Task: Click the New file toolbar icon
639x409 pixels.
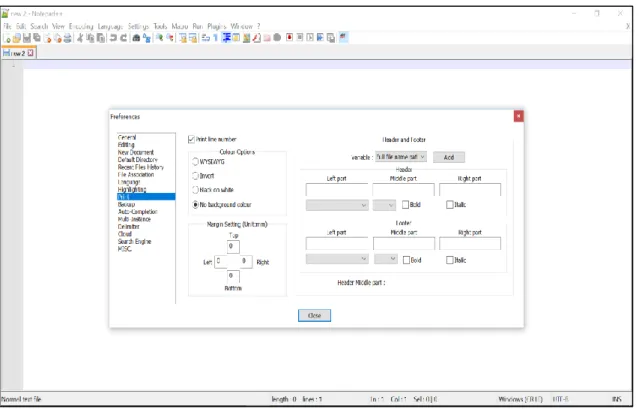Action: pos(8,38)
